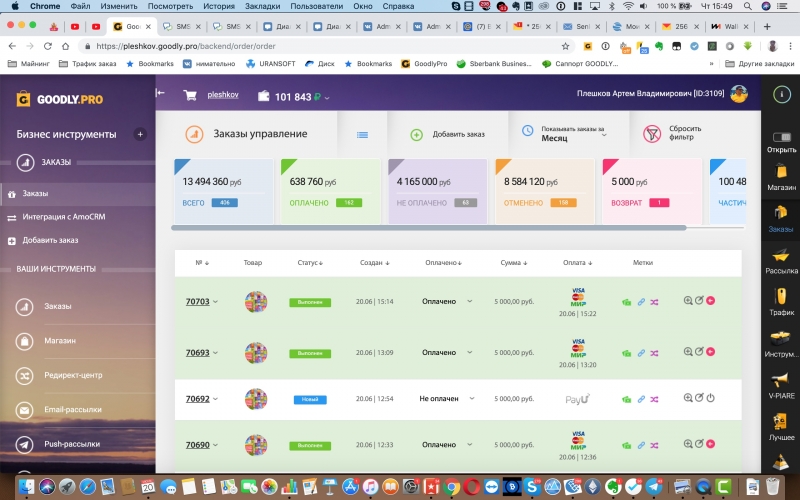
Task: Toggle the Открыть switch in right panel
Action: coord(781,137)
